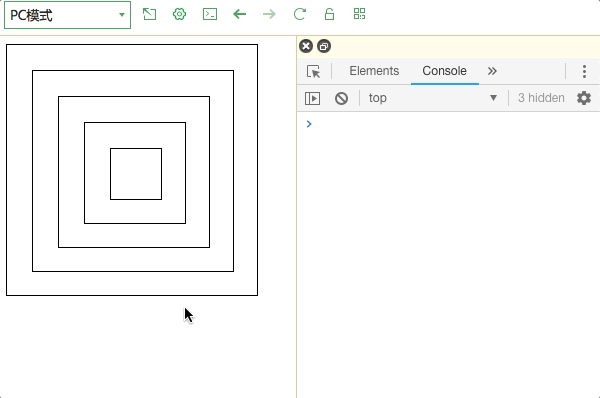Reload the page with refresh icon
600x398 pixels.
[300, 14]
